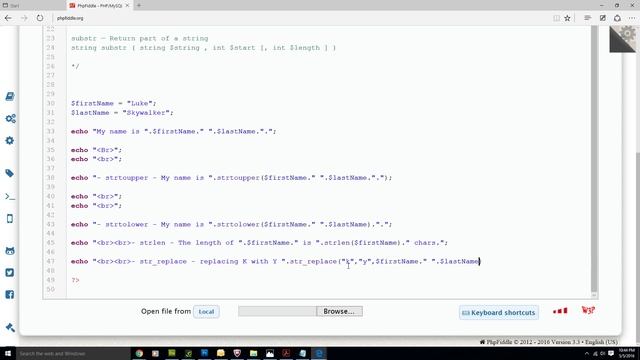Image resolution: width=640 pixels, height=360 pixels.
Task: Place cursor at end of str_replace line
Action: click(480, 261)
